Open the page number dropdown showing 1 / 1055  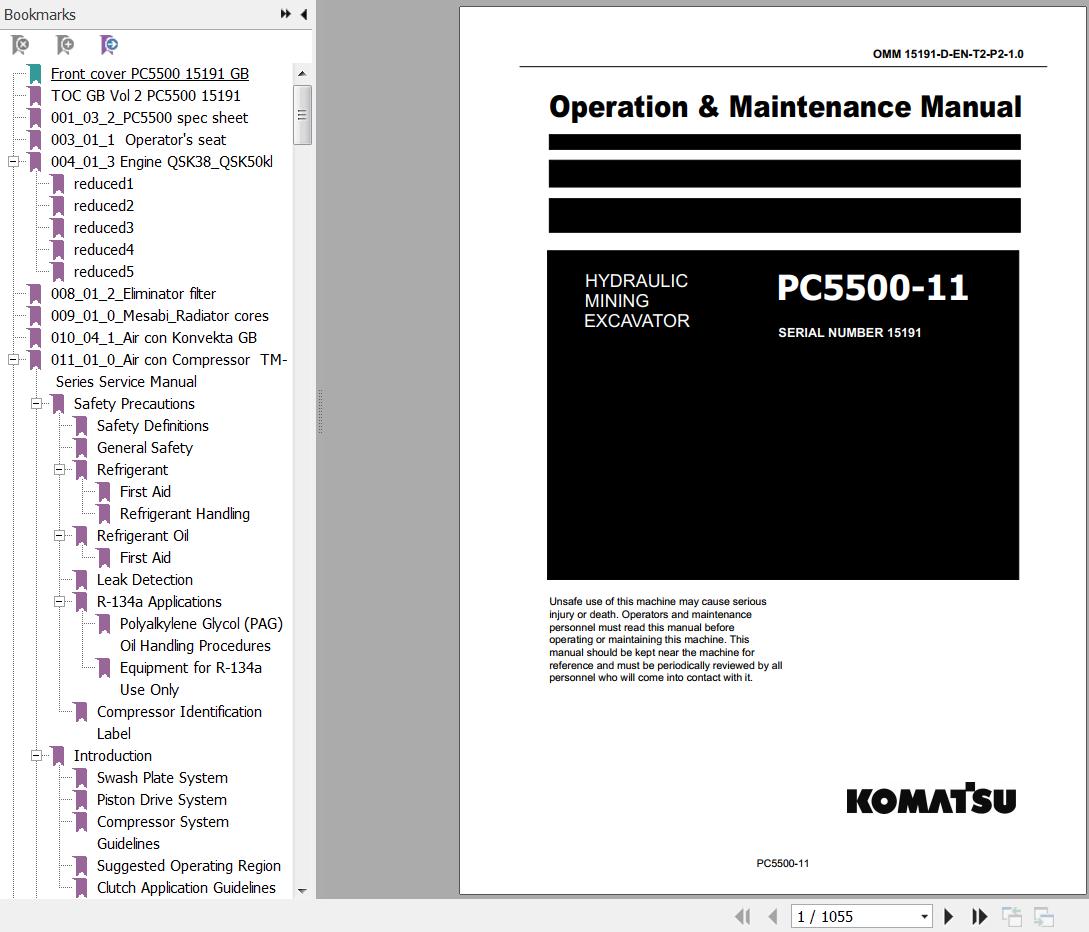(x=924, y=917)
